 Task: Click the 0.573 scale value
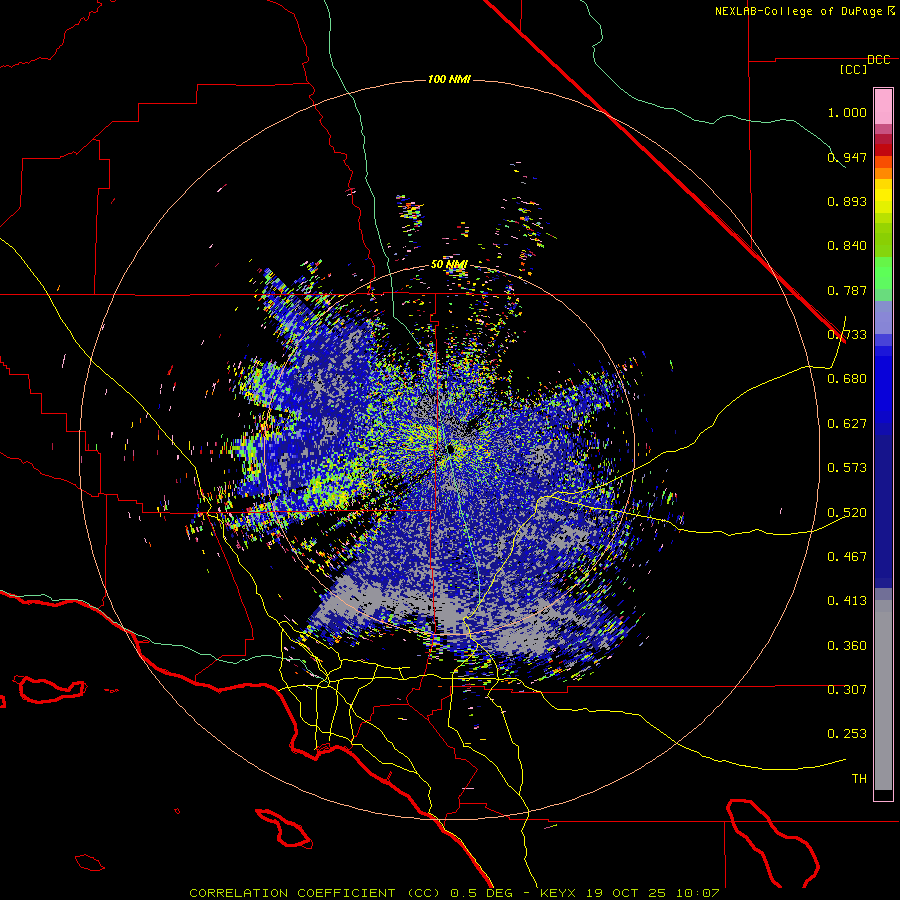[847, 468]
